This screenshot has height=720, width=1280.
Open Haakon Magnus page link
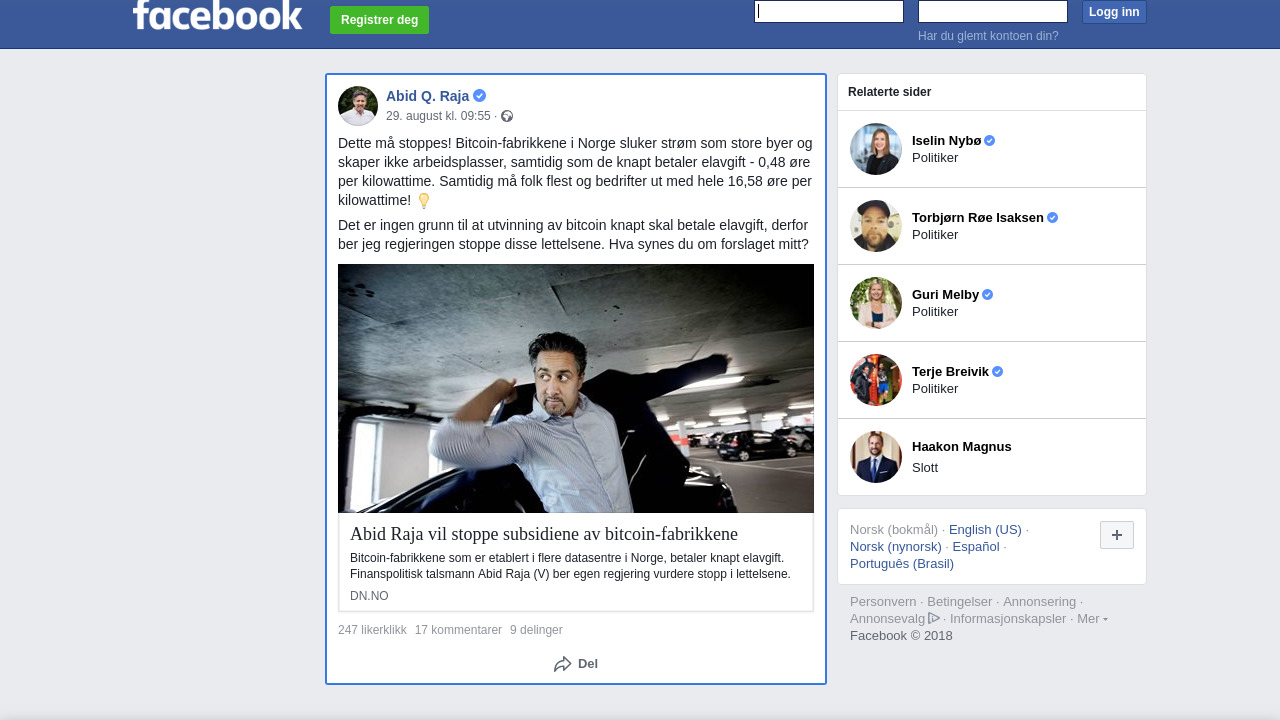point(961,447)
